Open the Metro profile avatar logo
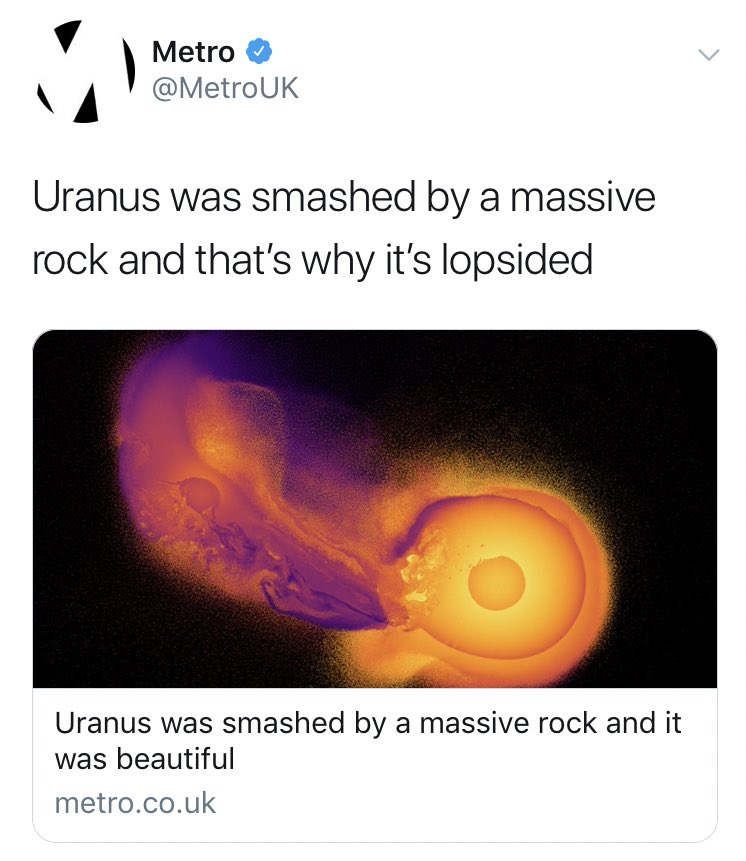Viewport: 746px width, 861px height. point(86,71)
